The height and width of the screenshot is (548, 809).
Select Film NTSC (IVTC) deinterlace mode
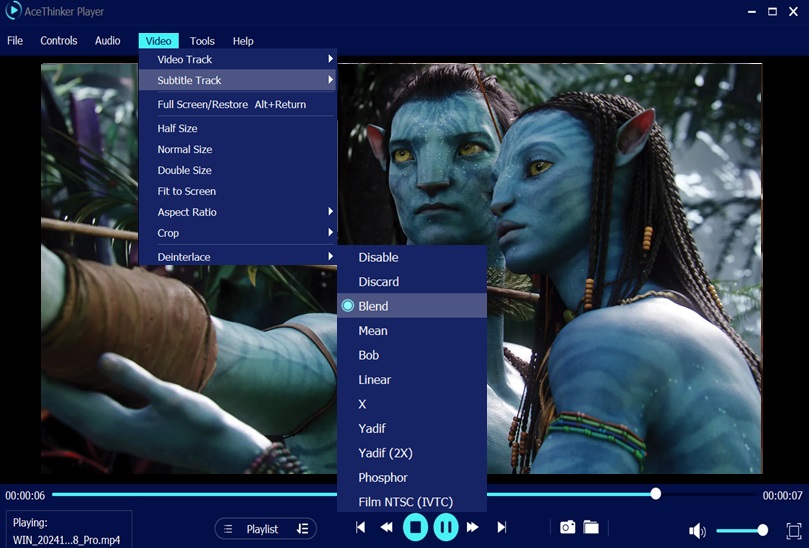tap(412, 501)
